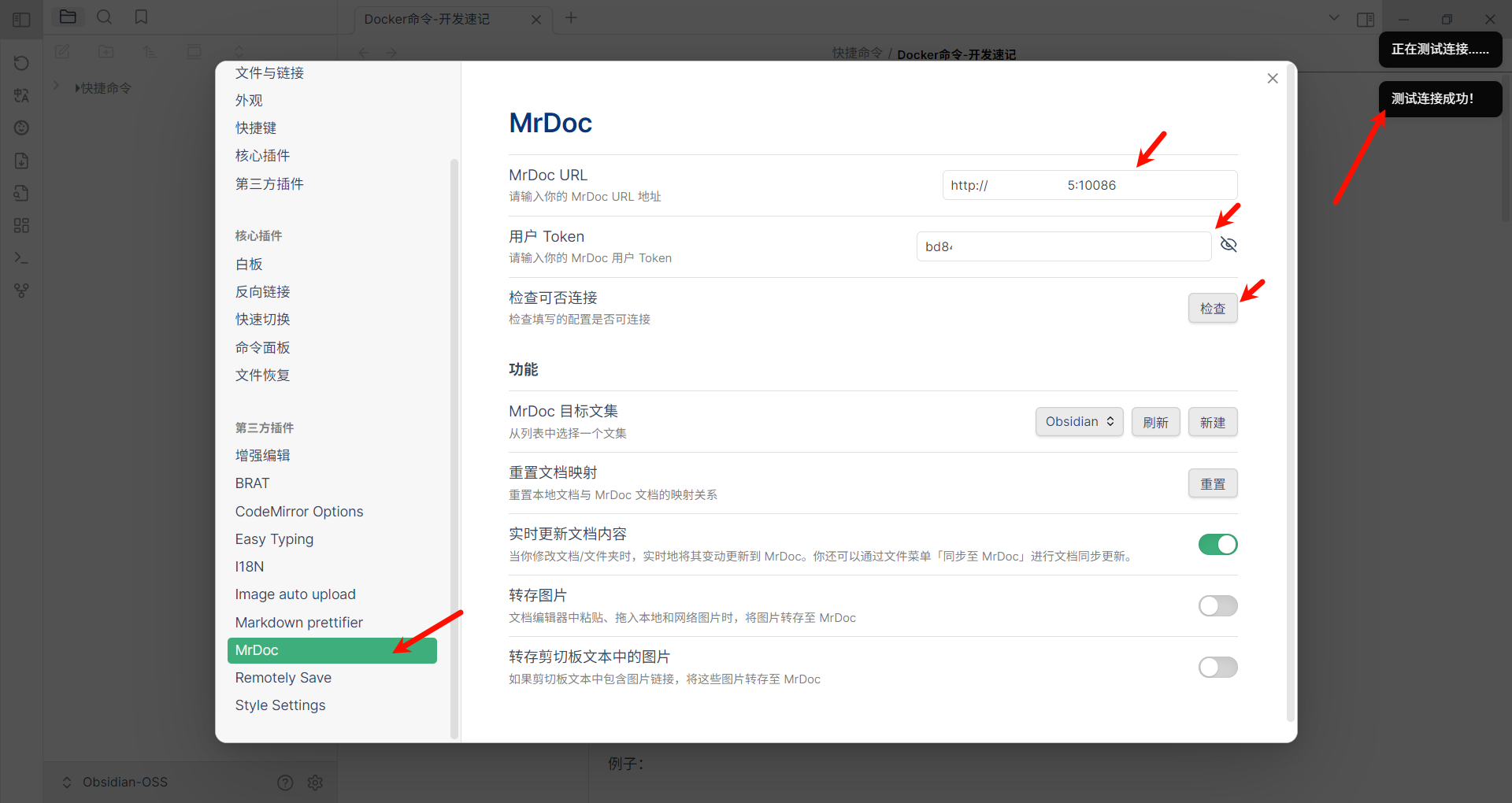The image size is (1512, 803).
Task: Click the 检查 connection button
Action: [1213, 309]
